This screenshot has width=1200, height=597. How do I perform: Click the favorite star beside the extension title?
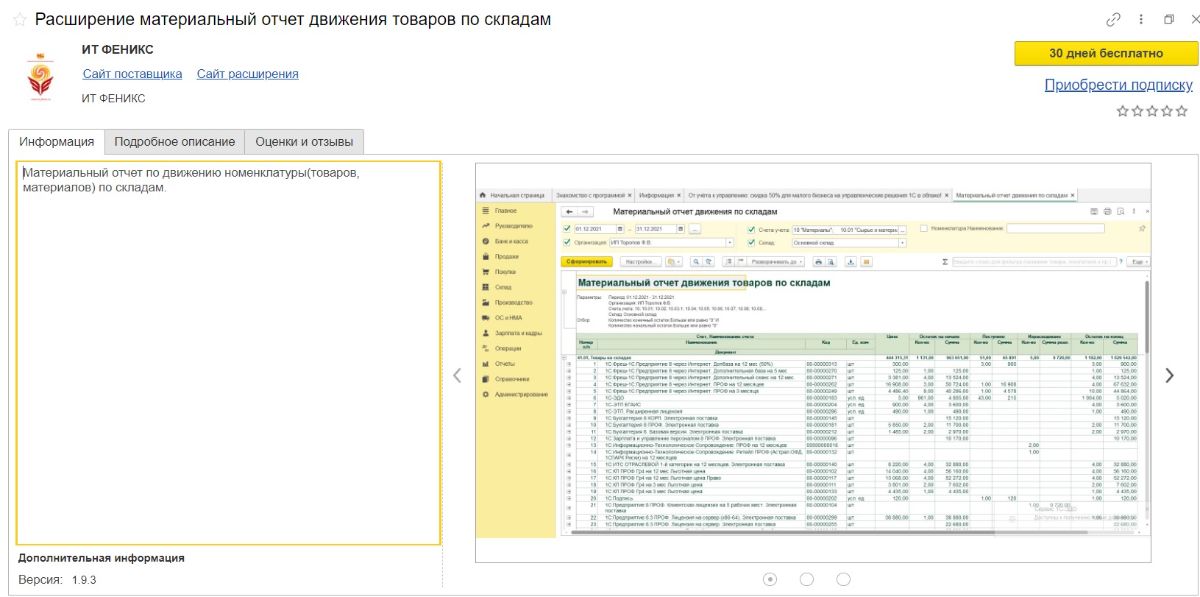point(19,20)
